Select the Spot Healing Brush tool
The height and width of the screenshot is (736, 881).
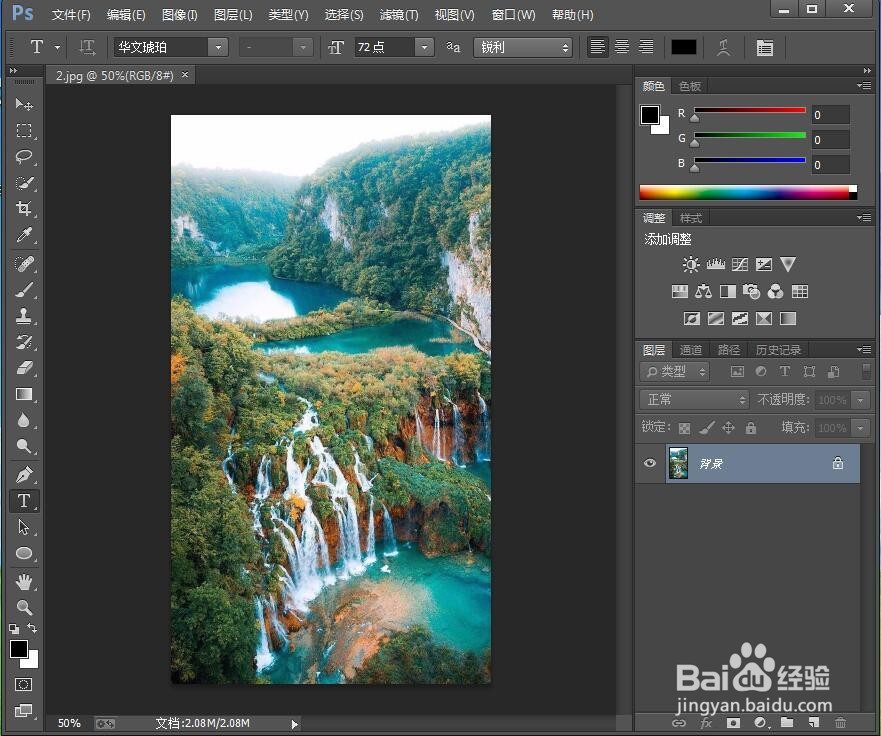[24, 263]
